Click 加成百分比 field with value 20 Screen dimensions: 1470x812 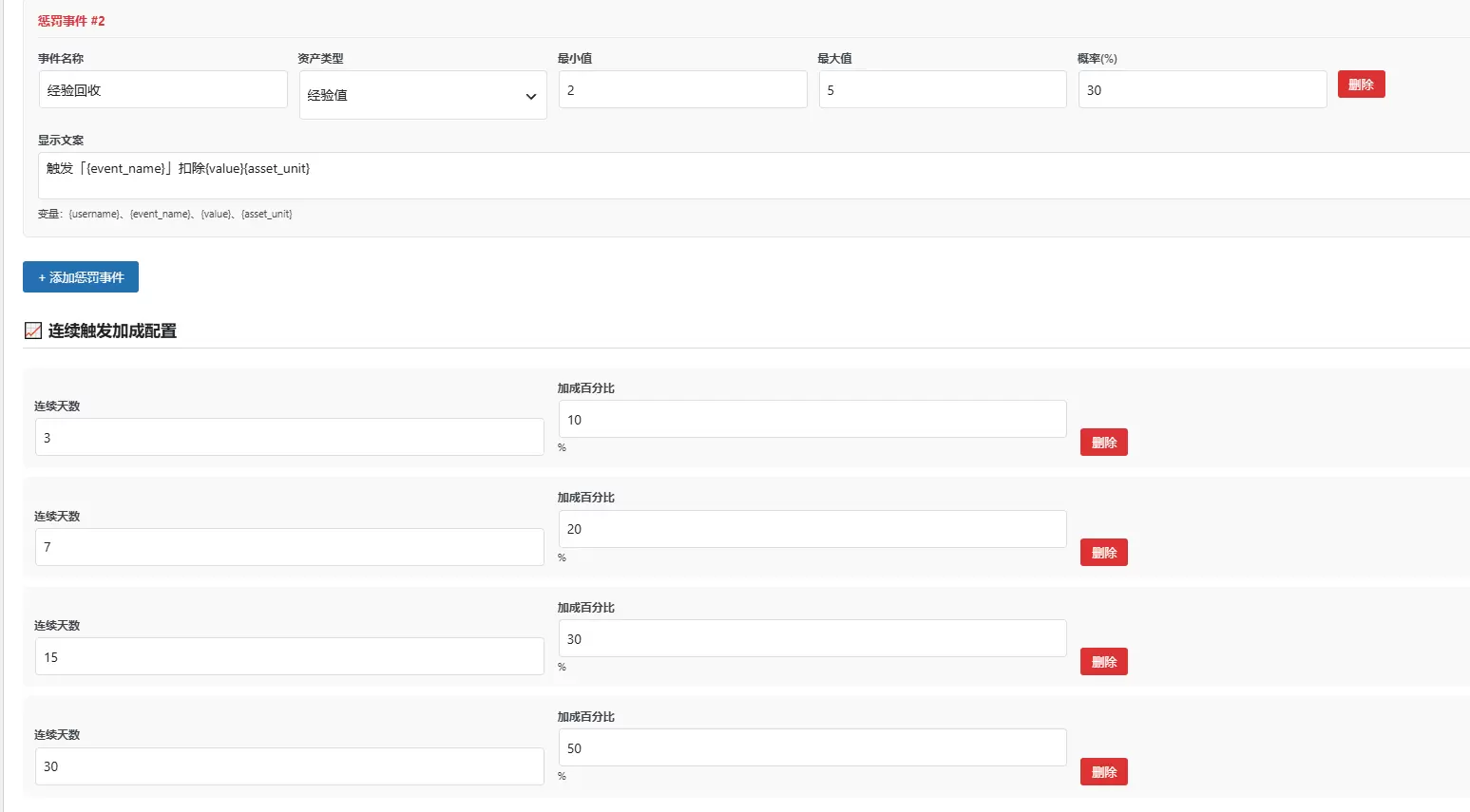(x=812, y=529)
